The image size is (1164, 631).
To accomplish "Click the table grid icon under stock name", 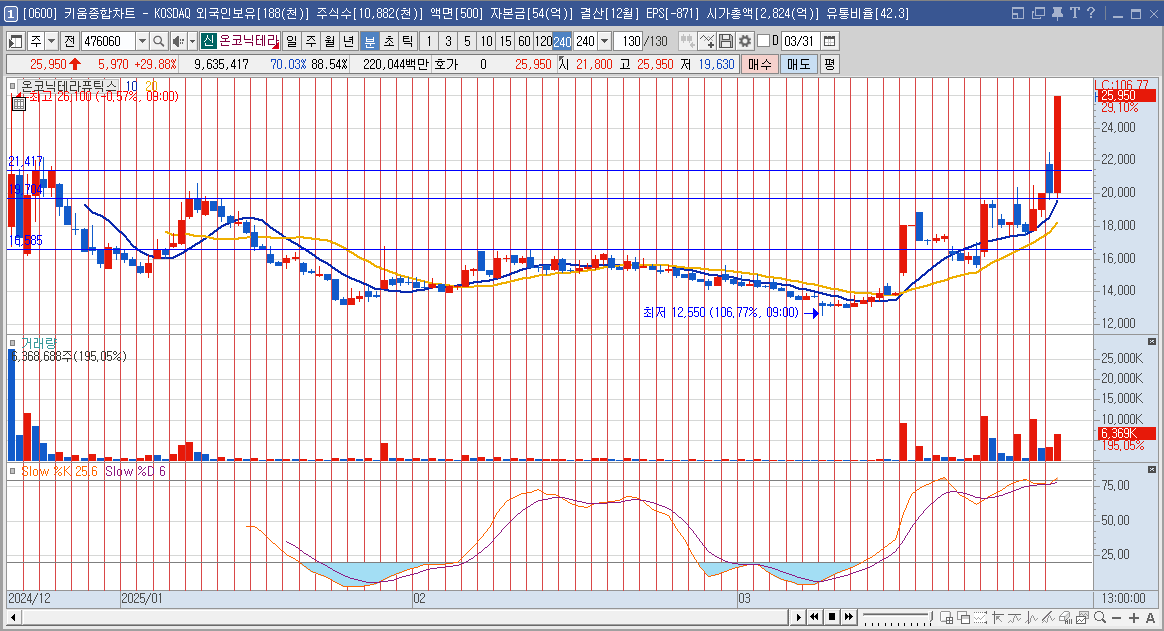I will tap(19, 104).
